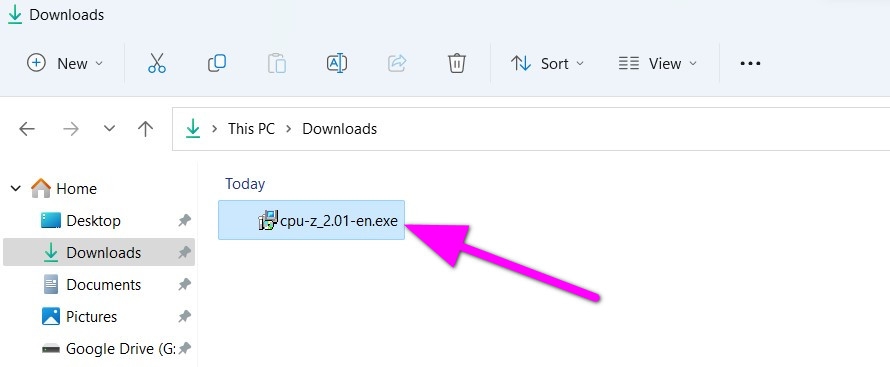
Task: Unpin Desktop using its pin icon
Action: (x=184, y=221)
